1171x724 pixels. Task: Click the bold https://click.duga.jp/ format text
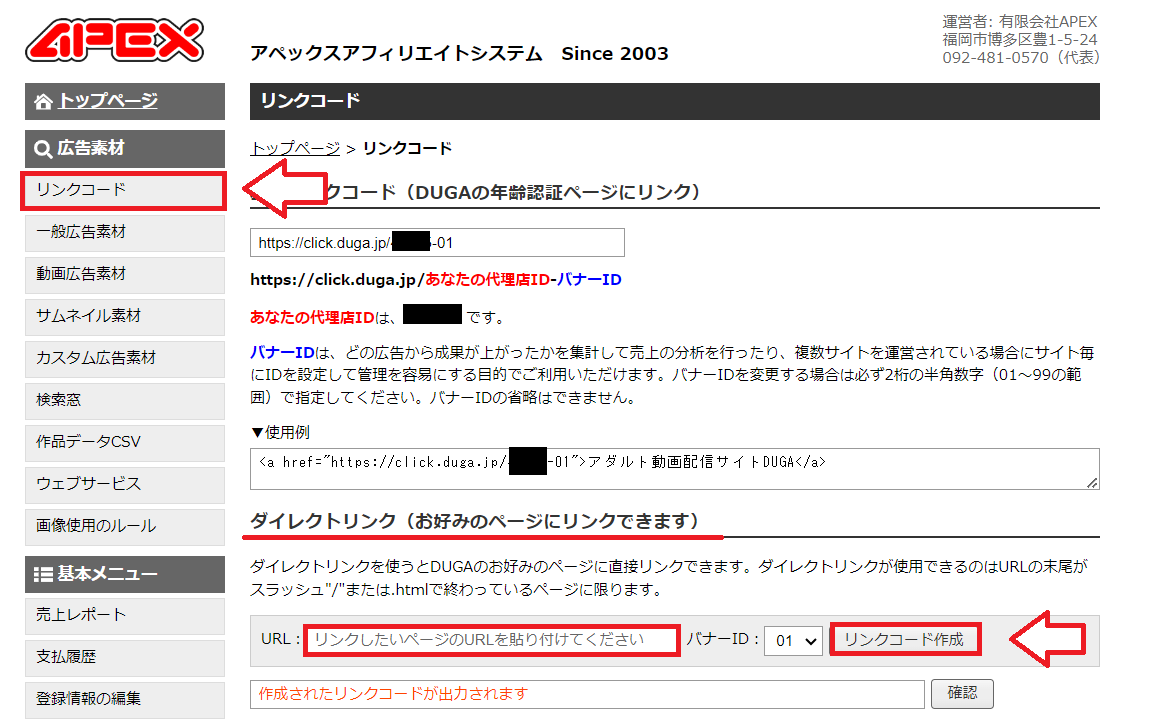point(338,279)
